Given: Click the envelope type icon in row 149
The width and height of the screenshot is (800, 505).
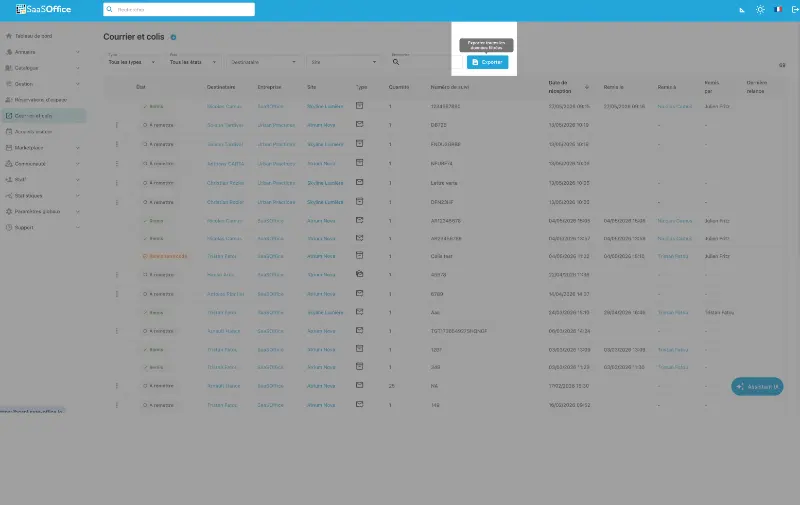Looking at the screenshot, I should 360,405.
